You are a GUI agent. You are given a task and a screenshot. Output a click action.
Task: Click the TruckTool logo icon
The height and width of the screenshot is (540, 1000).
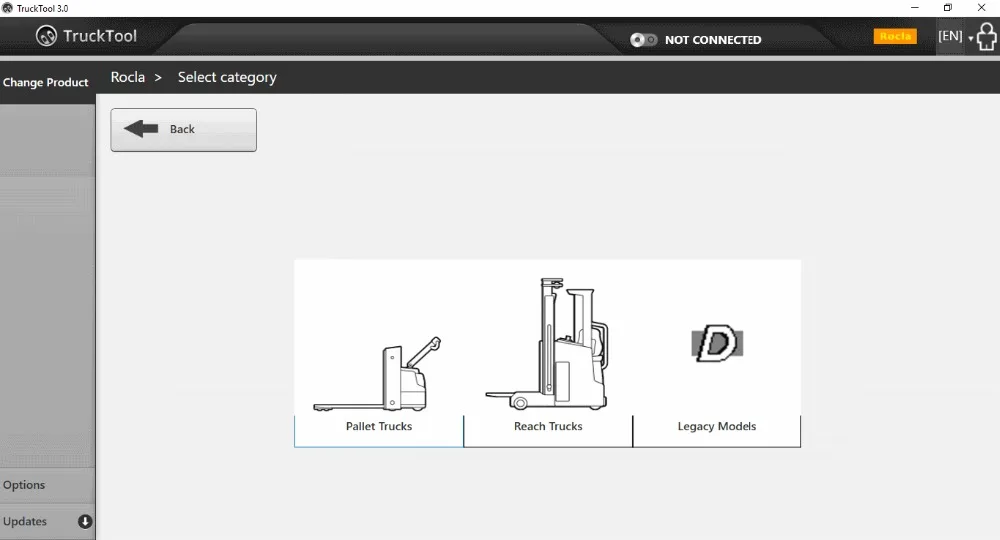click(46, 36)
